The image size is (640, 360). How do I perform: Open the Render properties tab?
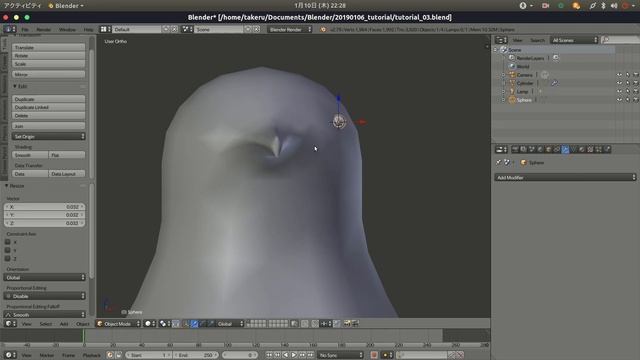click(x=515, y=149)
